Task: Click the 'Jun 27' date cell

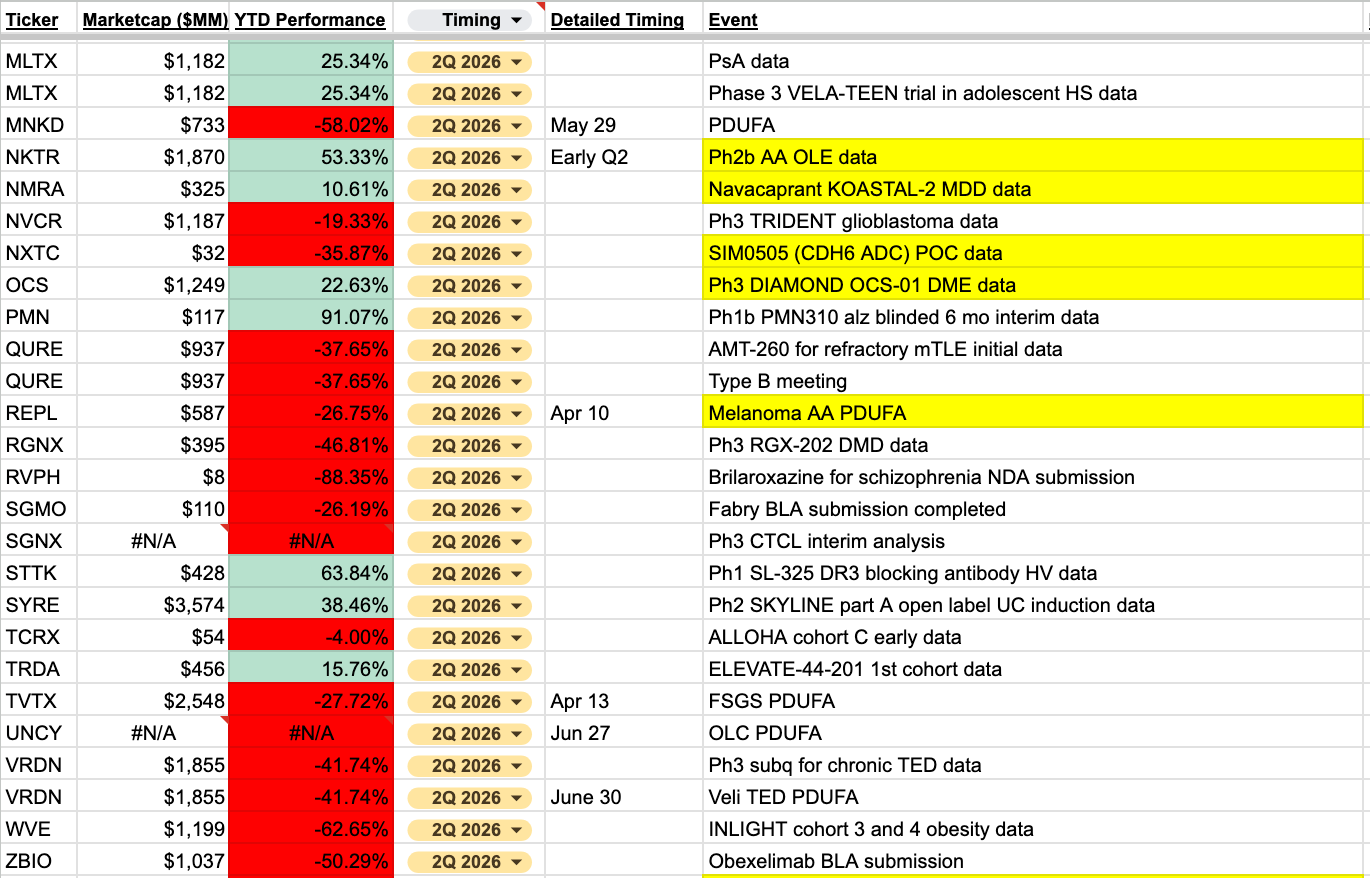Action: point(625,733)
